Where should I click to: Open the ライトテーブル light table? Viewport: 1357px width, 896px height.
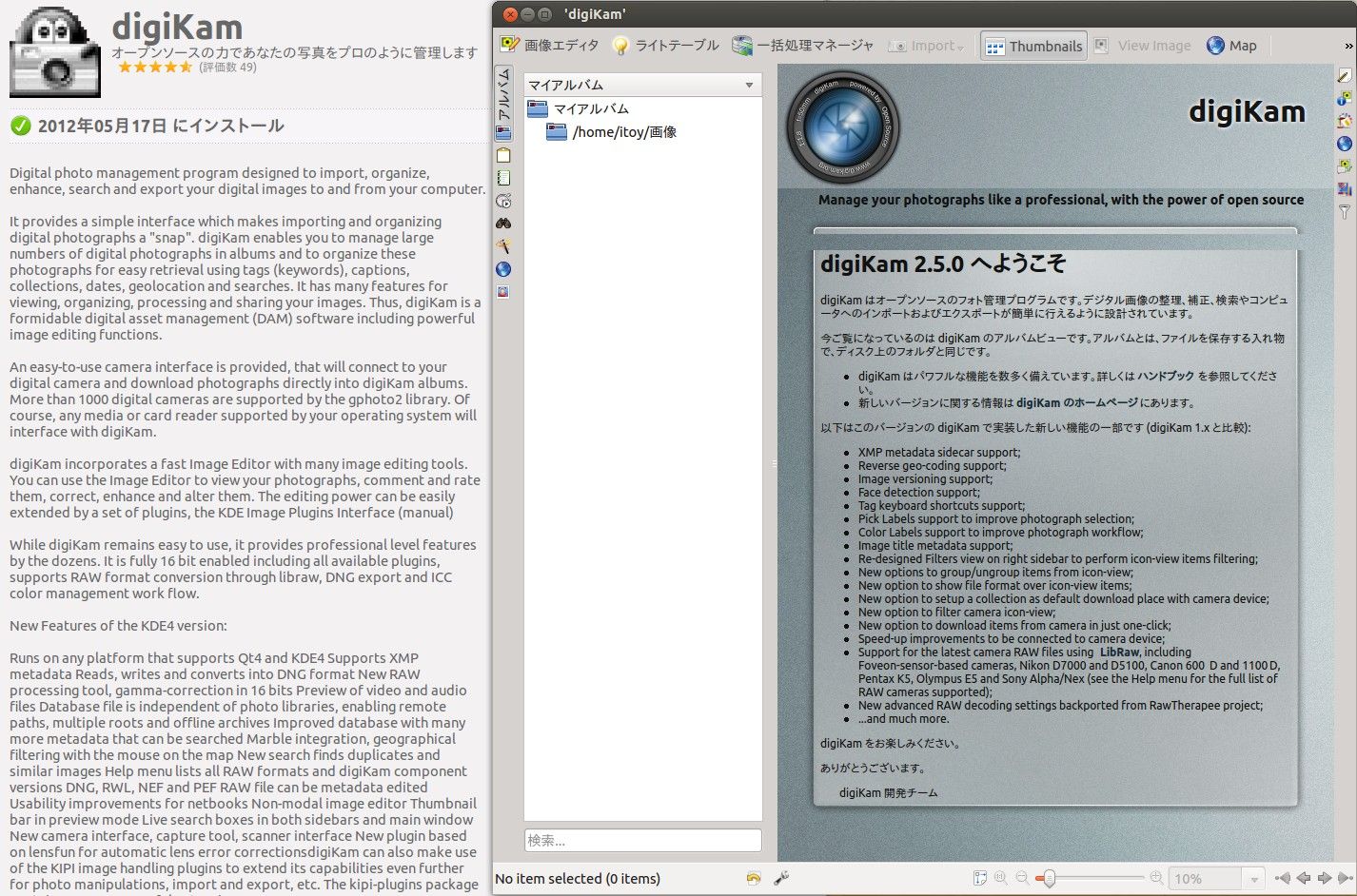coord(665,46)
